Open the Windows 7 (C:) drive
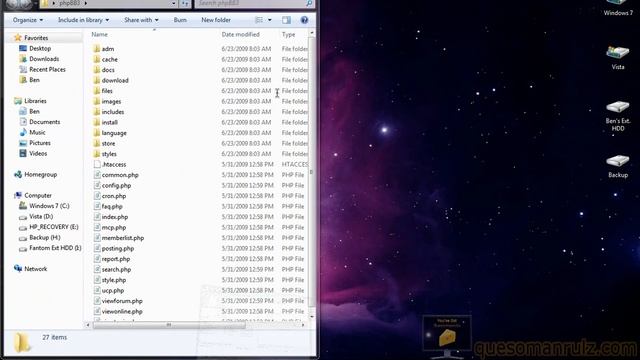Image resolution: width=640 pixels, height=360 pixels. (49, 206)
